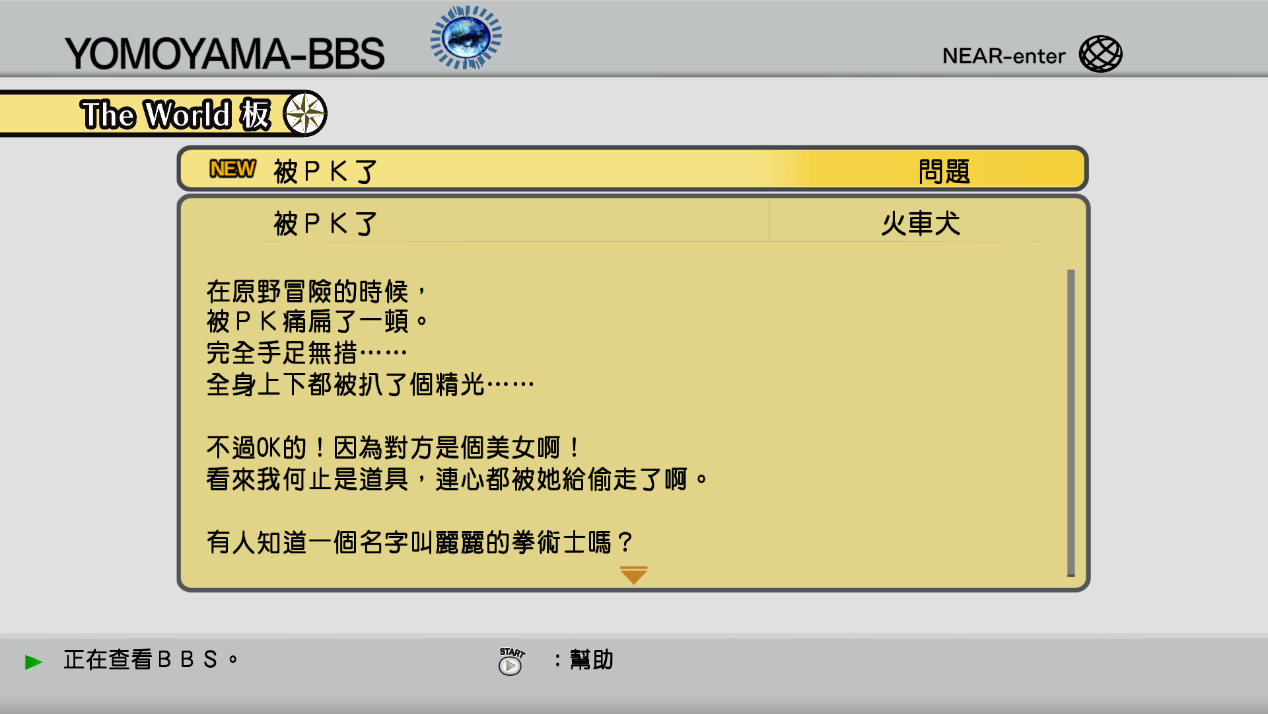Click the NEAR-enter text
1268x714 pixels.
pyautogui.click(x=1004, y=56)
